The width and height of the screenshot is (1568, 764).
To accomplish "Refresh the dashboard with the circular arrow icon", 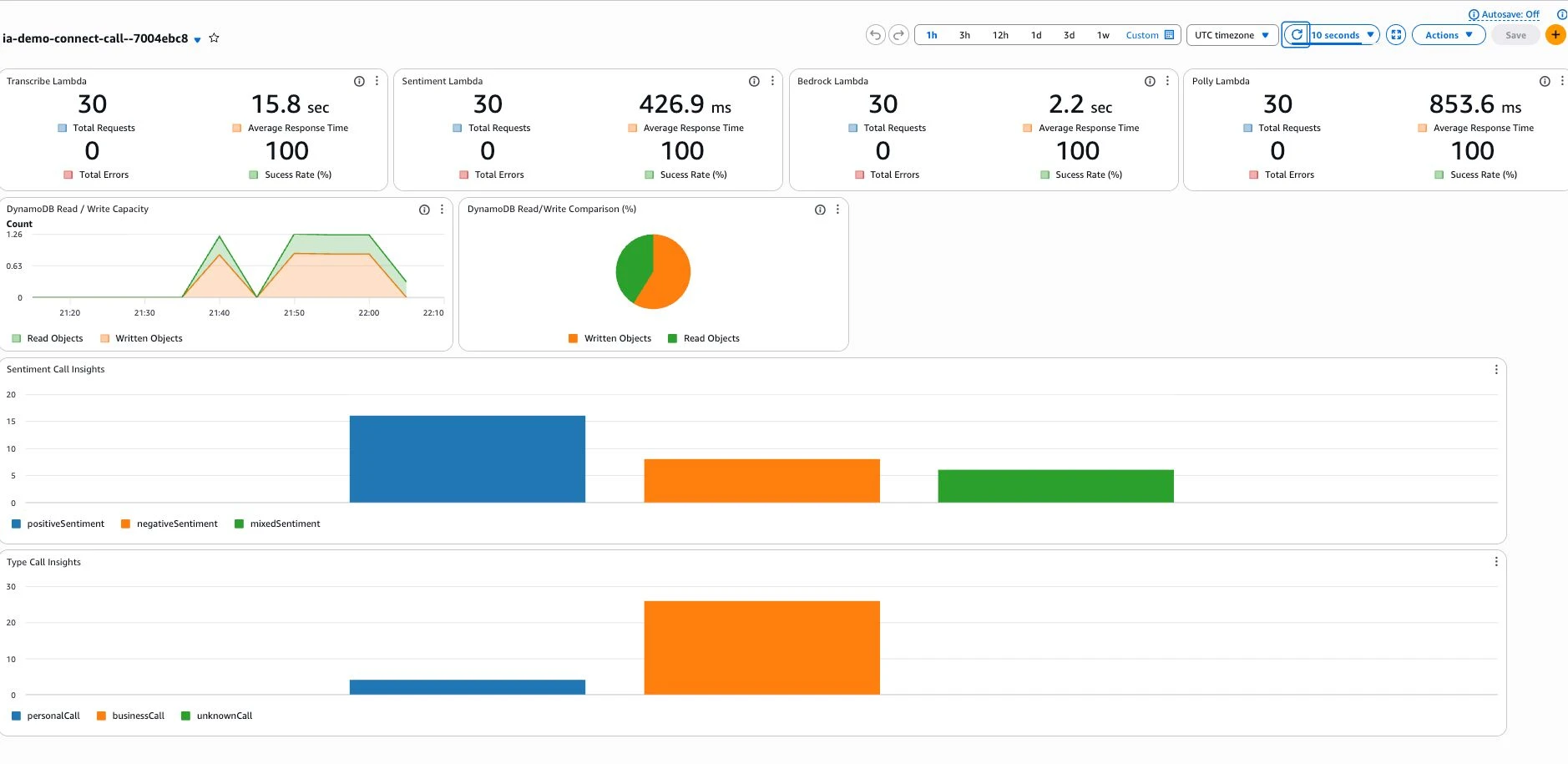I will point(1296,35).
